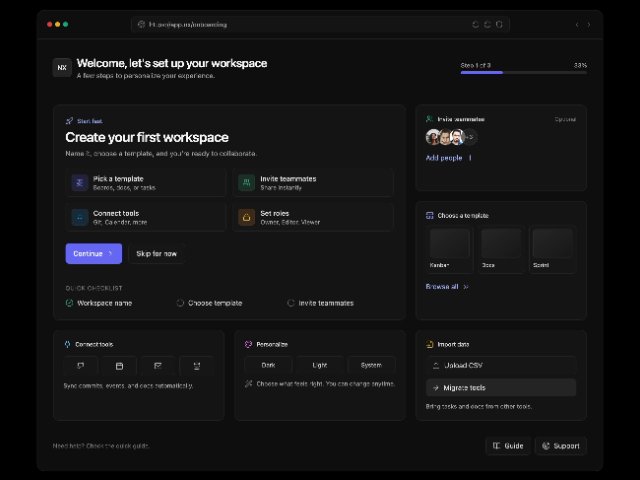Image resolution: width=640 pixels, height=480 pixels.
Task: Open Add people in Invite teammates
Action: tap(445, 158)
